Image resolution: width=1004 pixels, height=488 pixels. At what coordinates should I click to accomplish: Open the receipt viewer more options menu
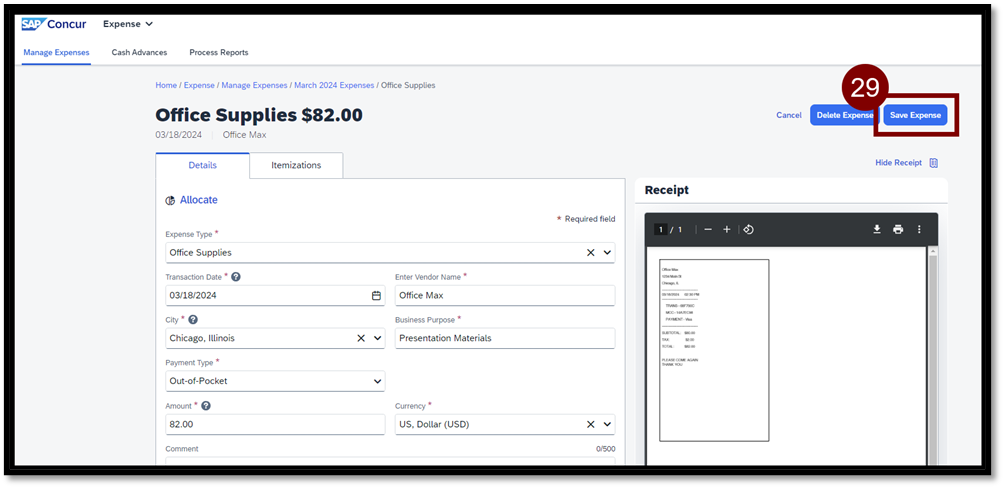pyautogui.click(x=919, y=230)
